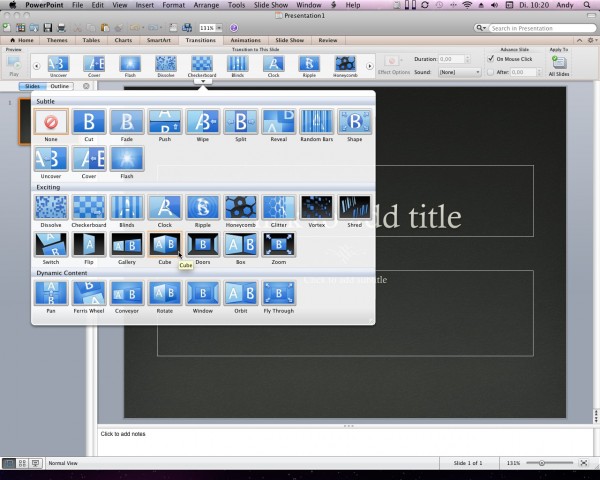Switch to slide sorter view in status bar
Viewport: 600px width, 480px height.
click(x=22, y=463)
